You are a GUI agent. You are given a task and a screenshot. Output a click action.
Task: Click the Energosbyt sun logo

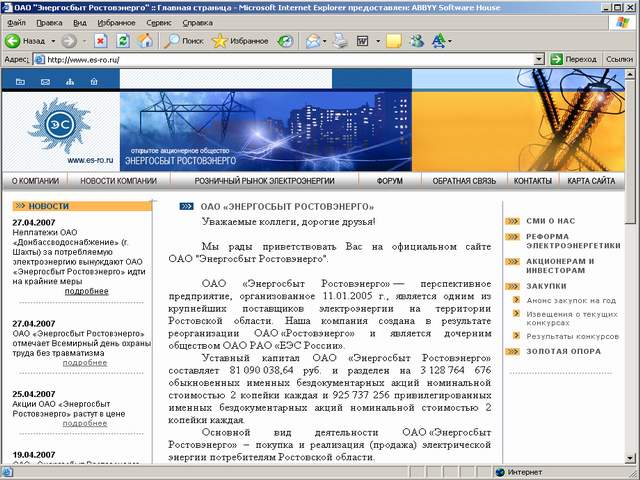click(60, 126)
